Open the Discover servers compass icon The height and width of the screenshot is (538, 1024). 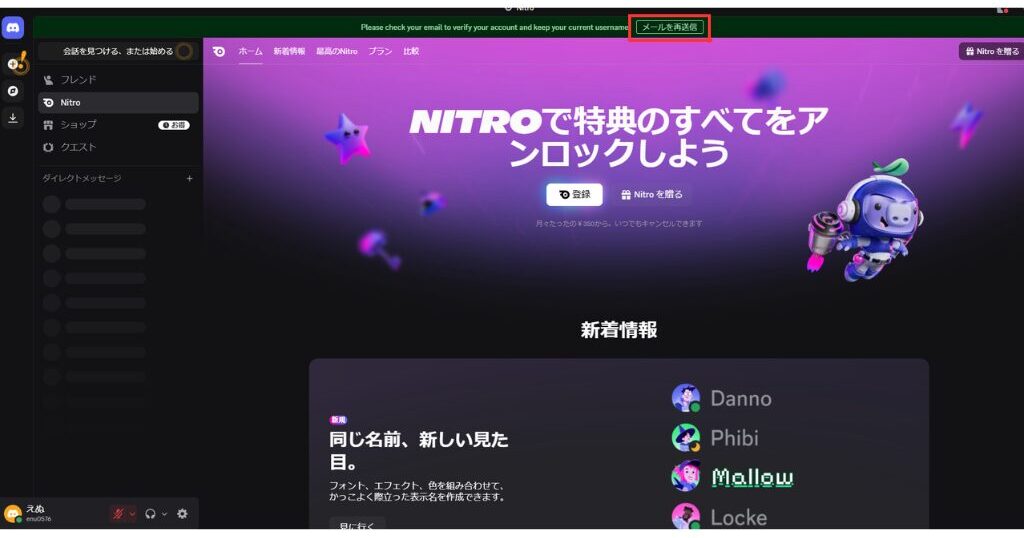tap(13, 91)
